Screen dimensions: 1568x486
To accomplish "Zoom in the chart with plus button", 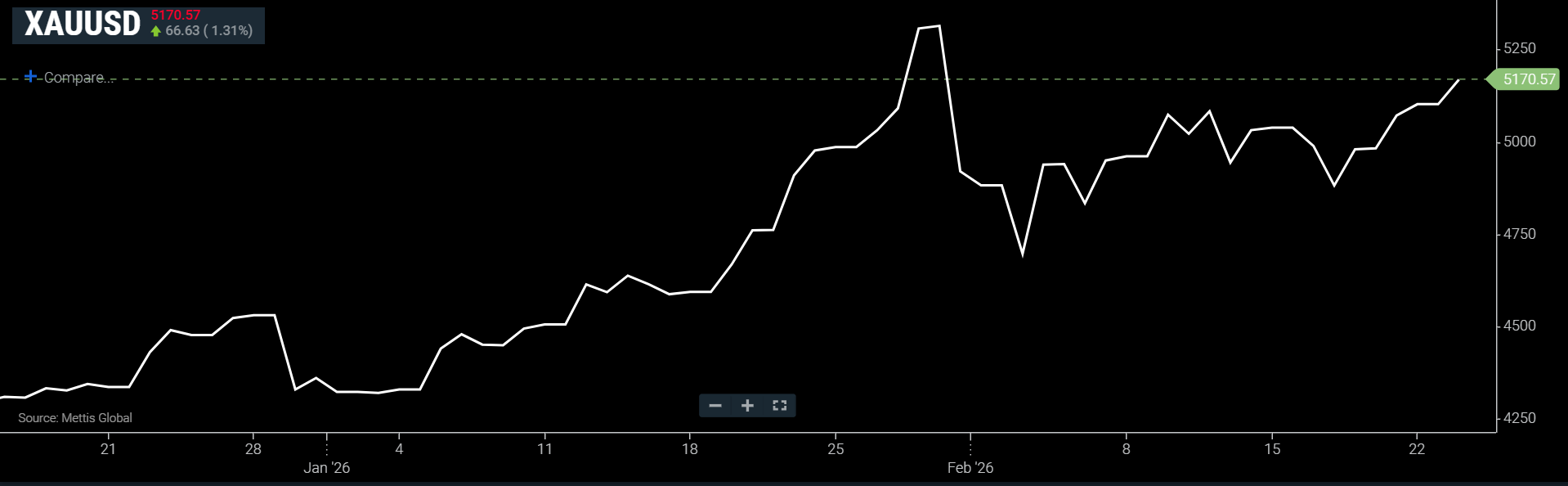I will pyautogui.click(x=747, y=406).
